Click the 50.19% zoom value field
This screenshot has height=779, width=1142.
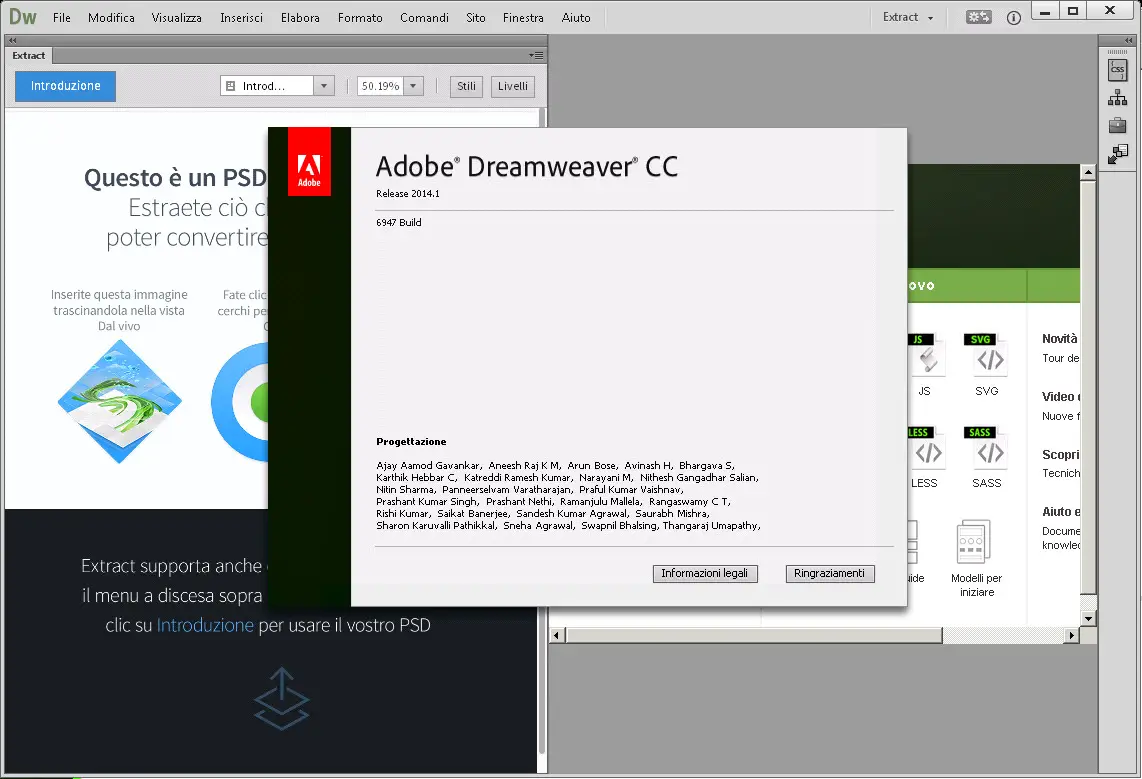pos(380,86)
